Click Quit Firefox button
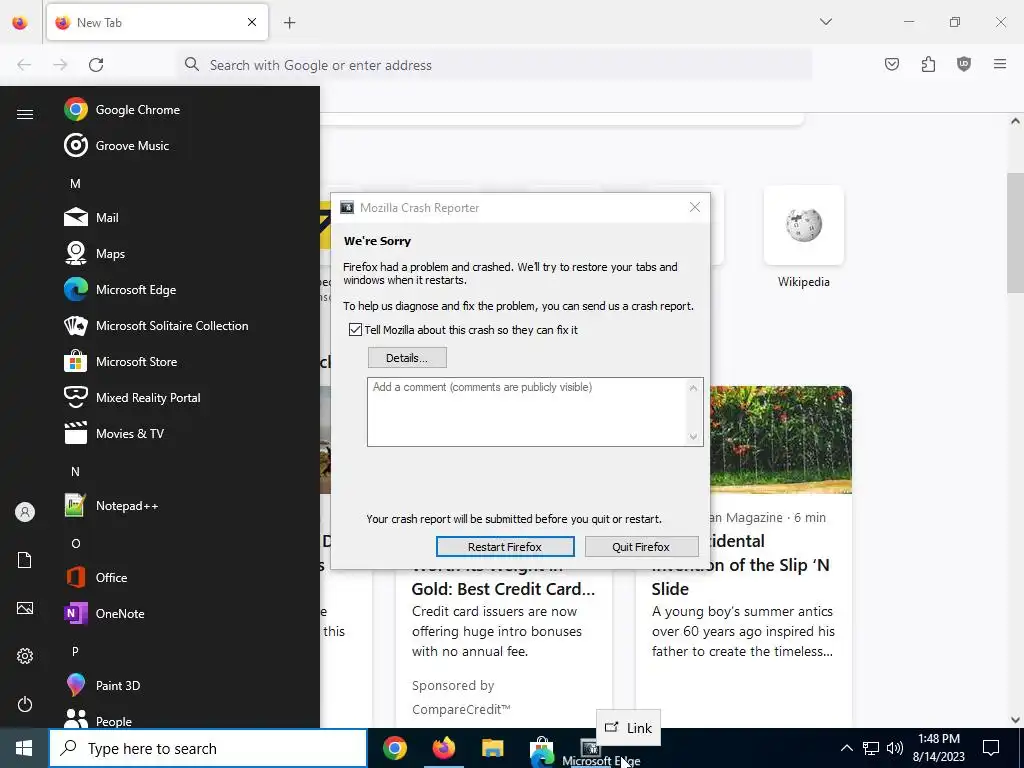Screen dimensions: 1024x768 pyautogui.click(x=641, y=547)
